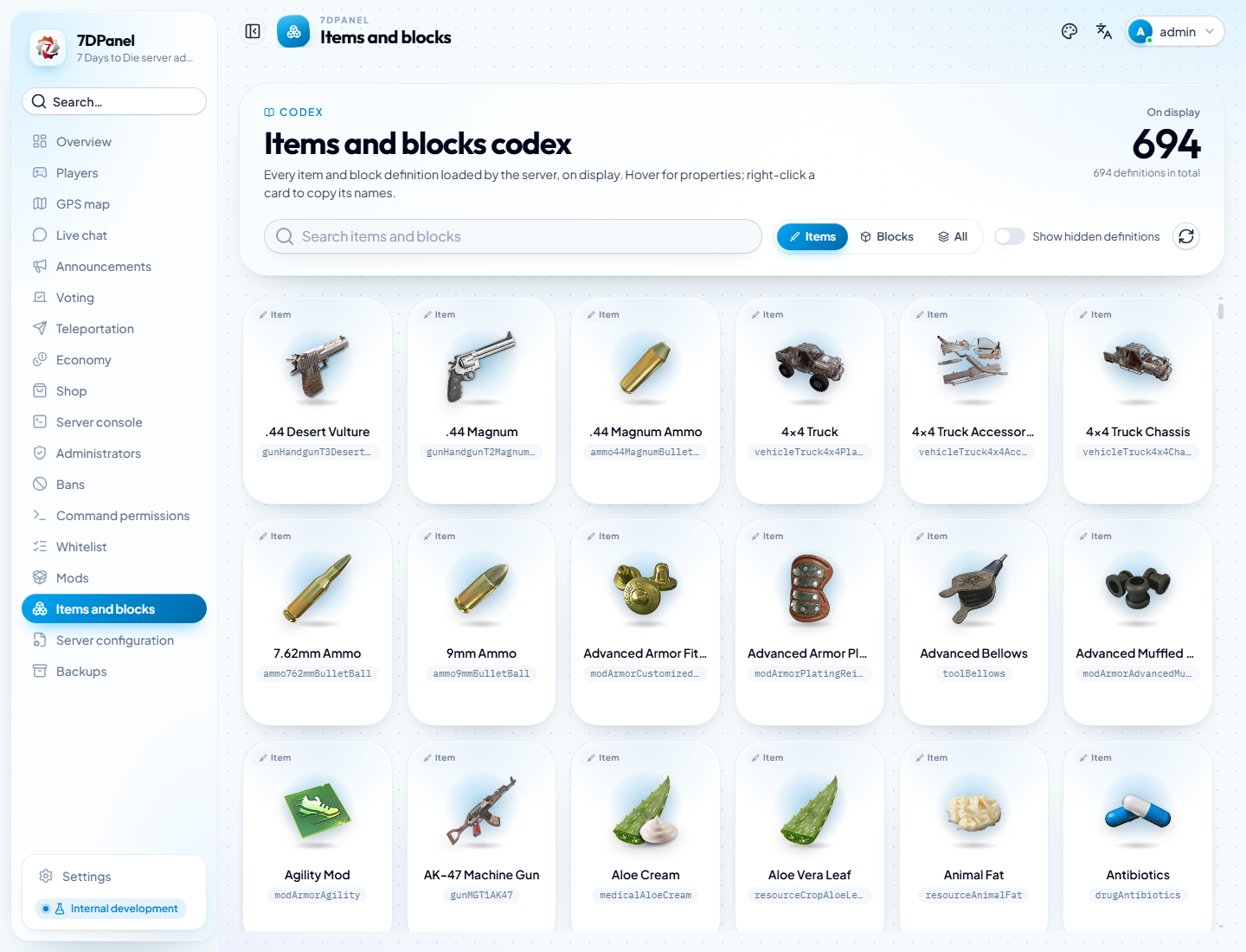Click the Overview sidebar icon
Viewport: 1246px width, 952px height.
[40, 141]
